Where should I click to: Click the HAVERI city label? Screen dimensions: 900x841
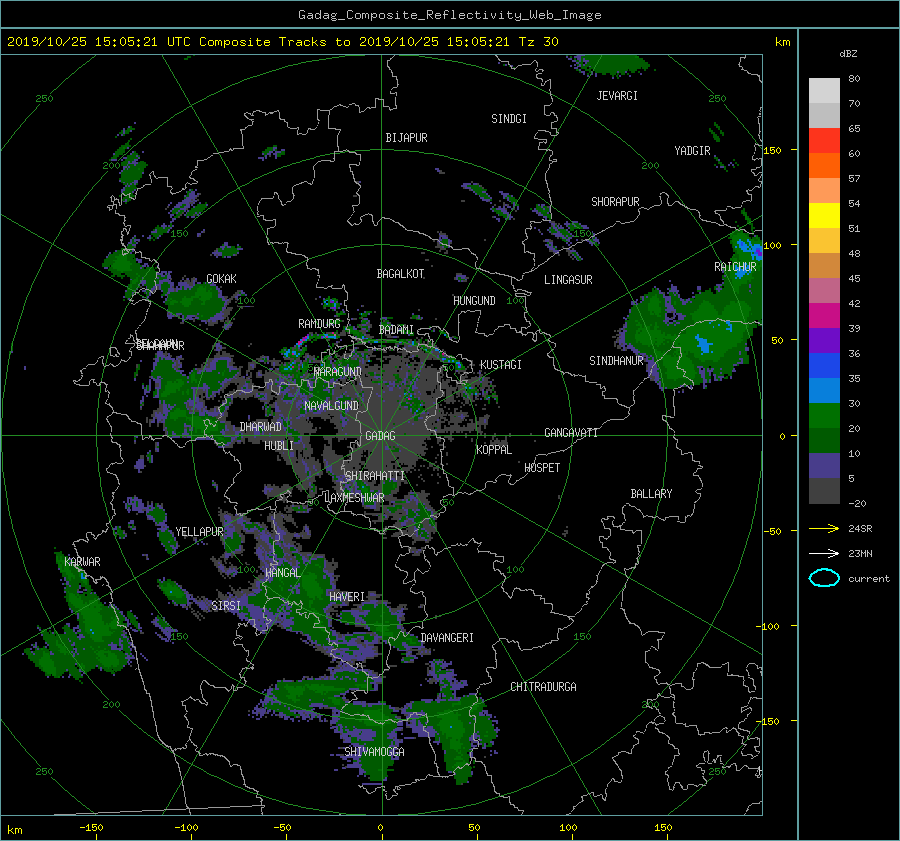coord(347,597)
